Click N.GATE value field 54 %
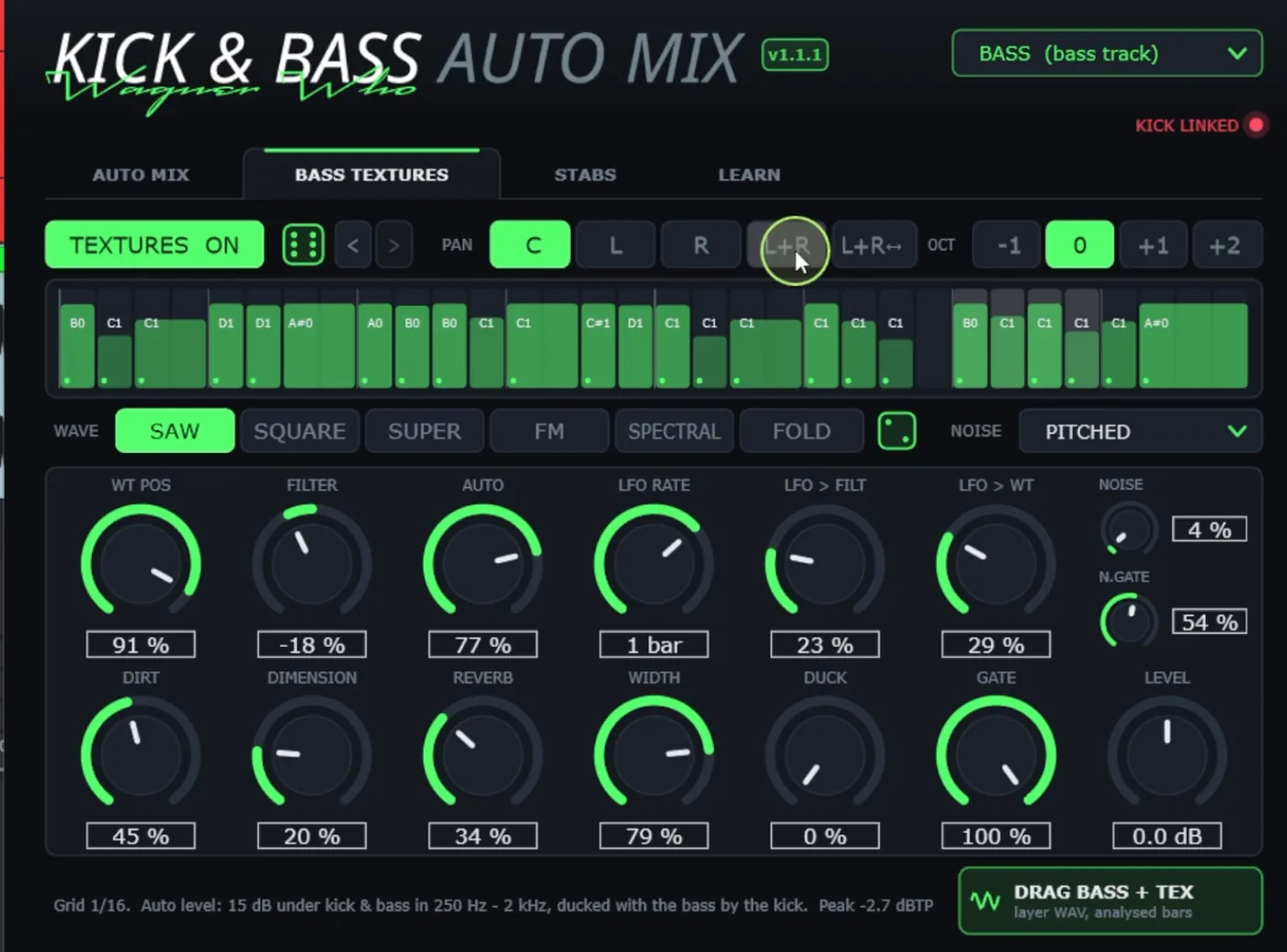Image resolution: width=1287 pixels, height=952 pixels. (x=1209, y=622)
